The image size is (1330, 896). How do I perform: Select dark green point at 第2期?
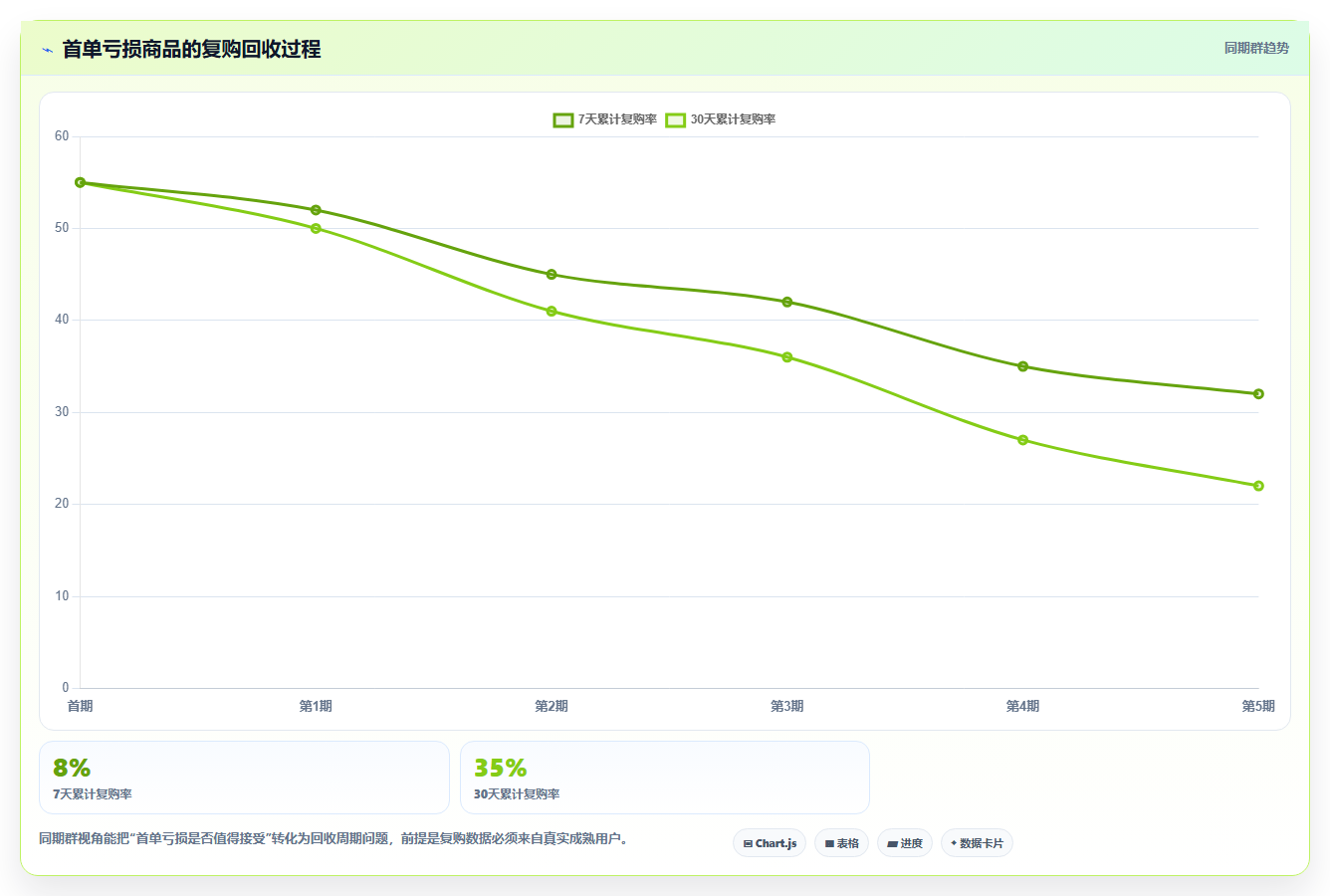point(552,274)
